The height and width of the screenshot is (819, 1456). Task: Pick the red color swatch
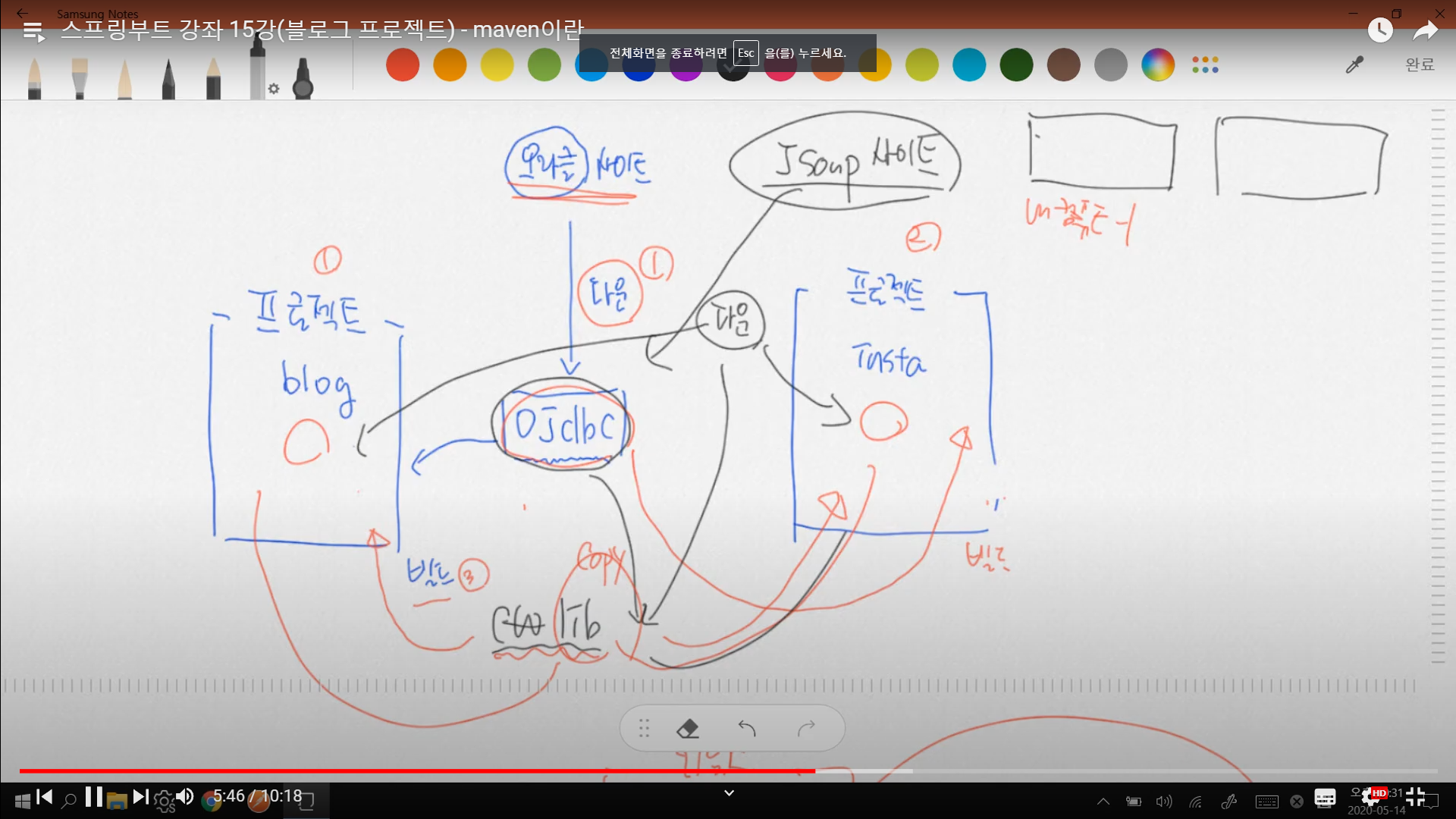(403, 64)
